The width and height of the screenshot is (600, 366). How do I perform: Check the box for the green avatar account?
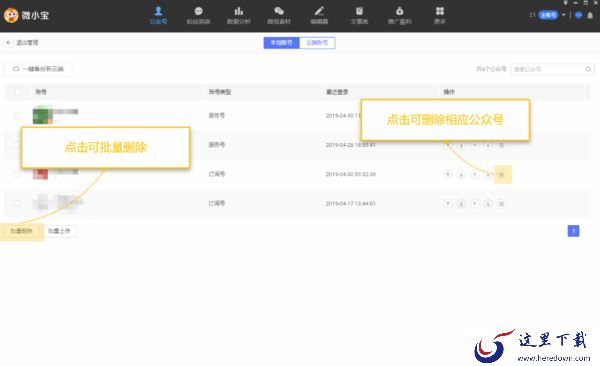17,115
